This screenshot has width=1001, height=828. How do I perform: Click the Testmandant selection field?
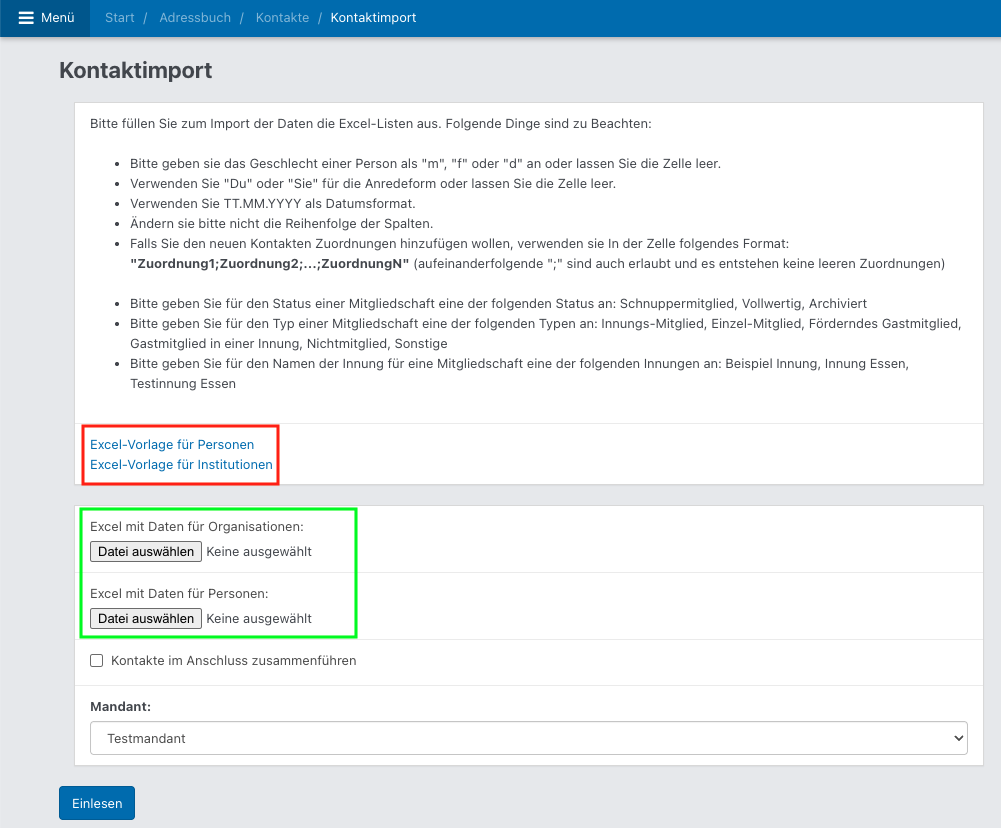[528, 738]
